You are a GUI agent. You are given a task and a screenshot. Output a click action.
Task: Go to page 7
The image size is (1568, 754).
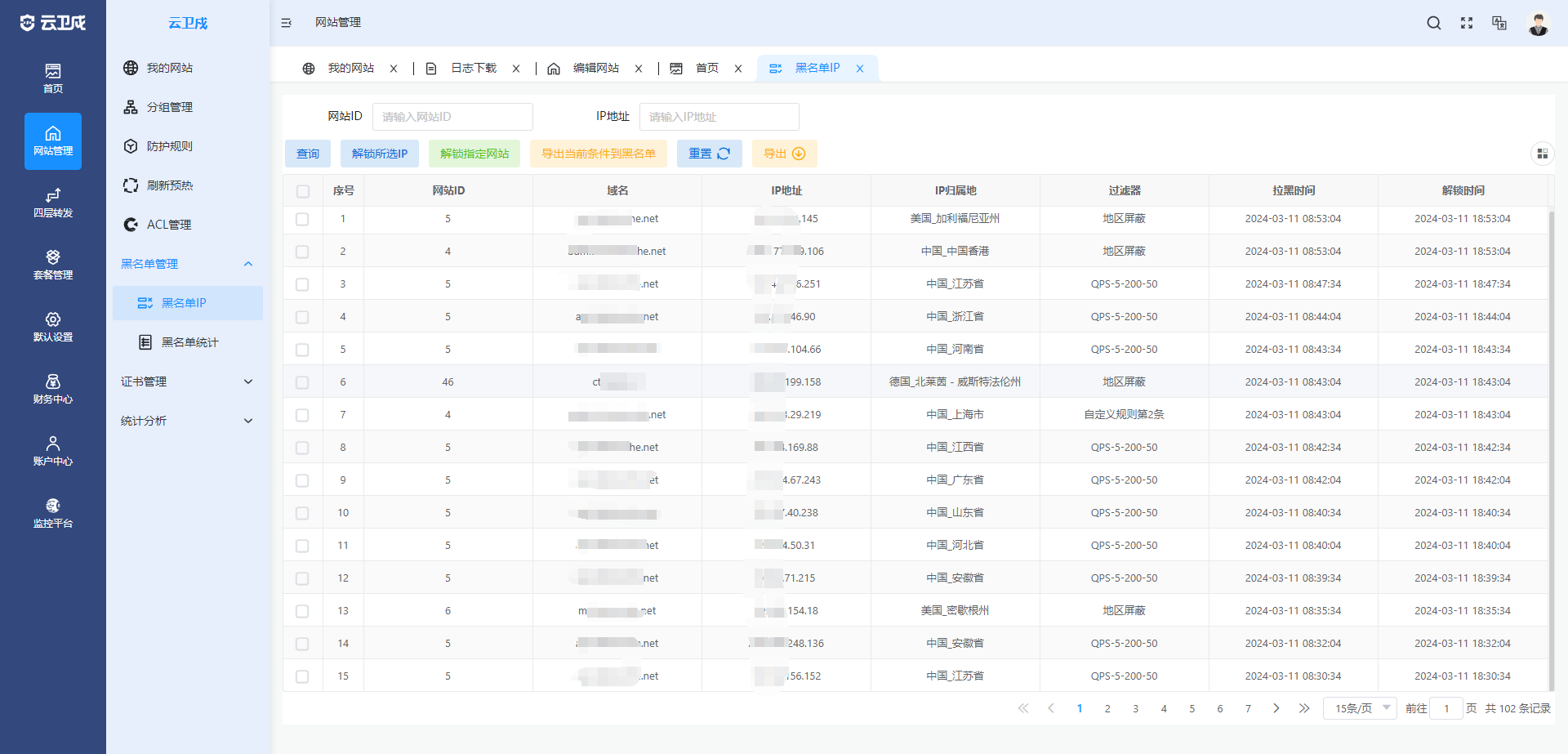[x=1248, y=708]
